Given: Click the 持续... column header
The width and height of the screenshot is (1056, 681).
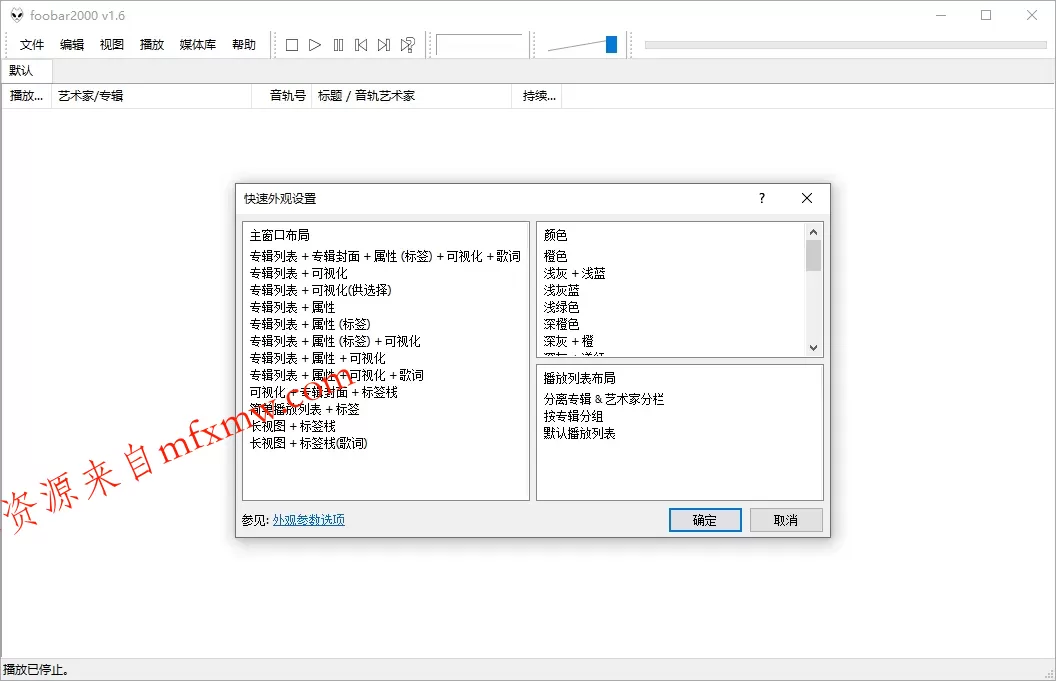Looking at the screenshot, I should (x=537, y=96).
